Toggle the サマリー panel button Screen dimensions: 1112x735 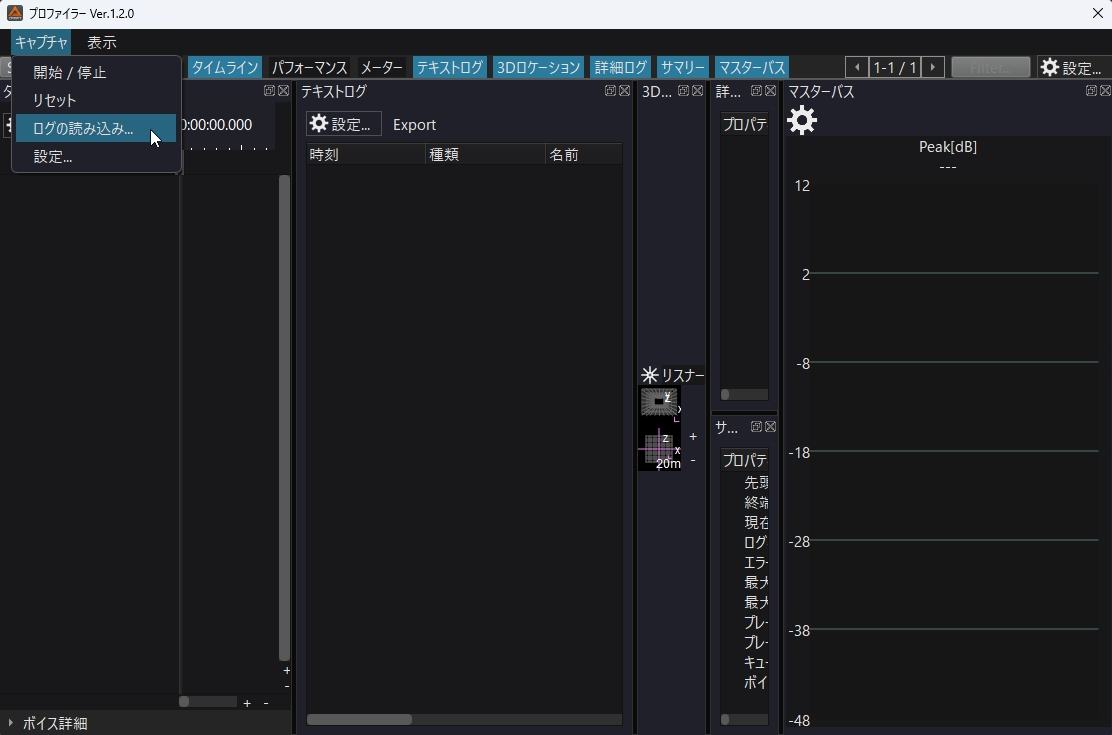pyautogui.click(x=682, y=67)
